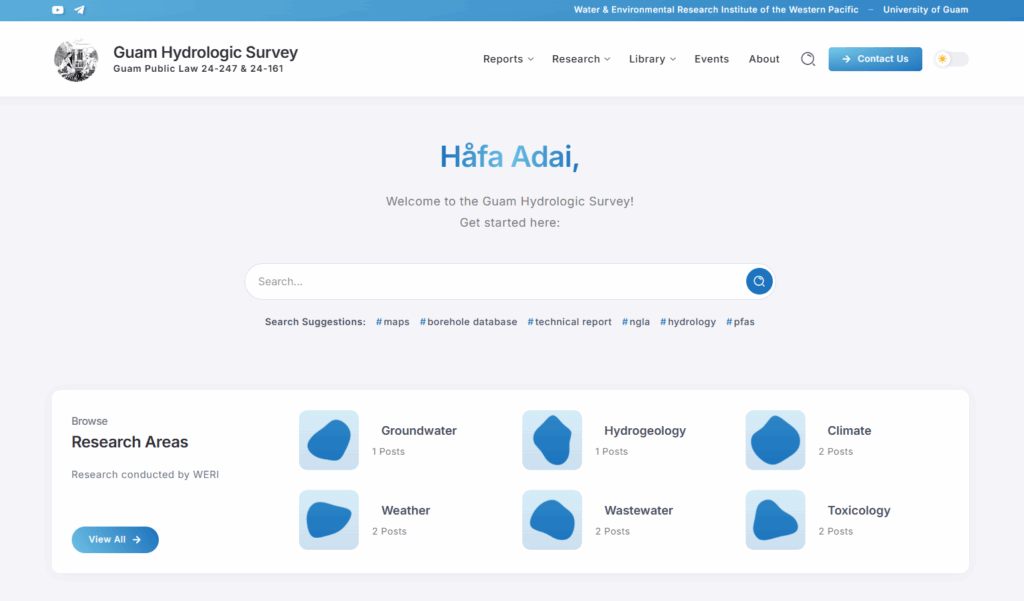Select the Toxicology category icon

point(775,520)
